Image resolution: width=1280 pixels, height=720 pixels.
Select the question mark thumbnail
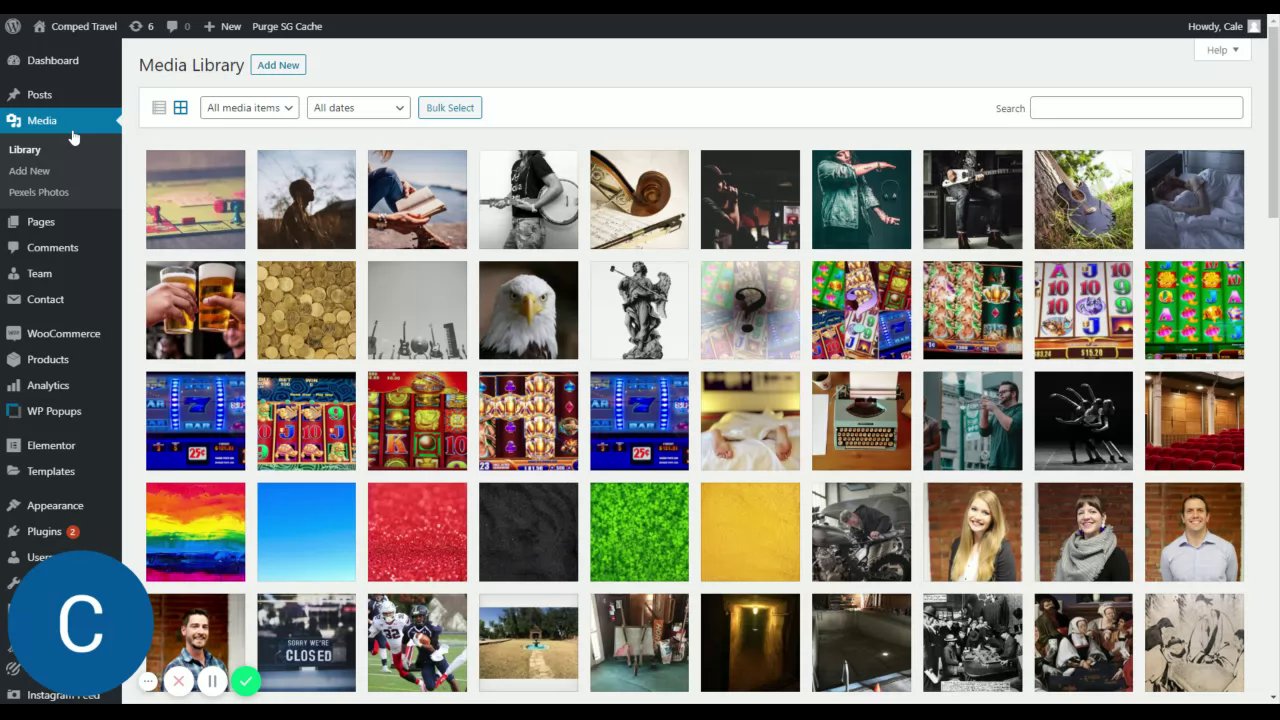(750, 310)
